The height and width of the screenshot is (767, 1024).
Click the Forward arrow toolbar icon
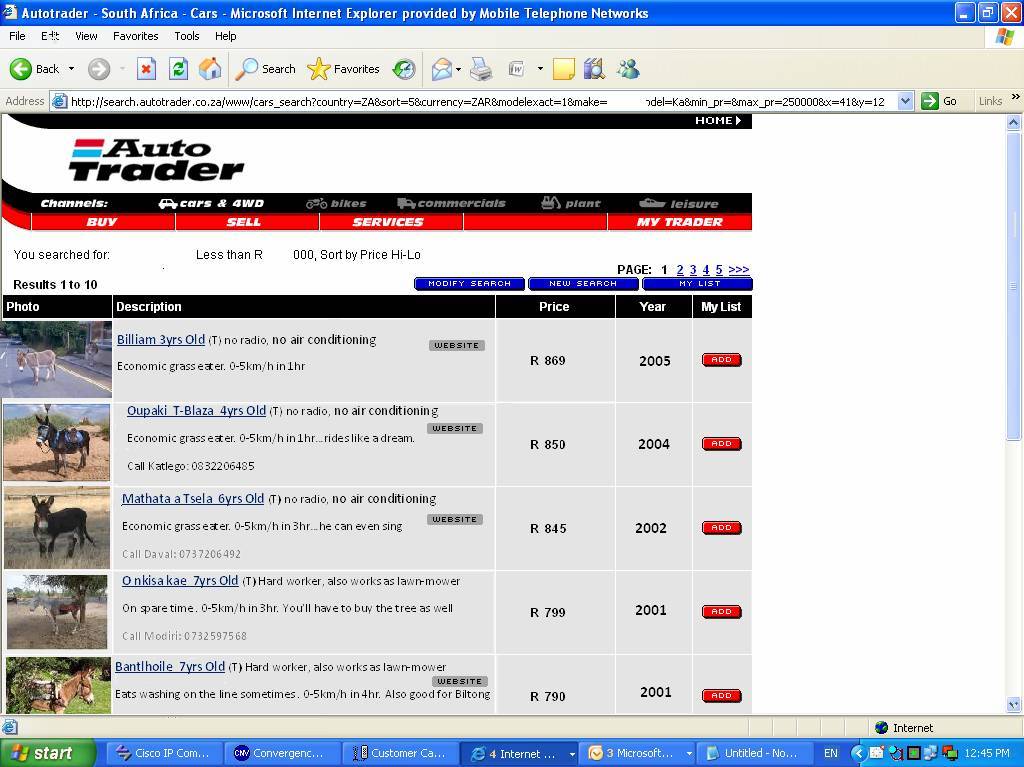[x=99, y=69]
